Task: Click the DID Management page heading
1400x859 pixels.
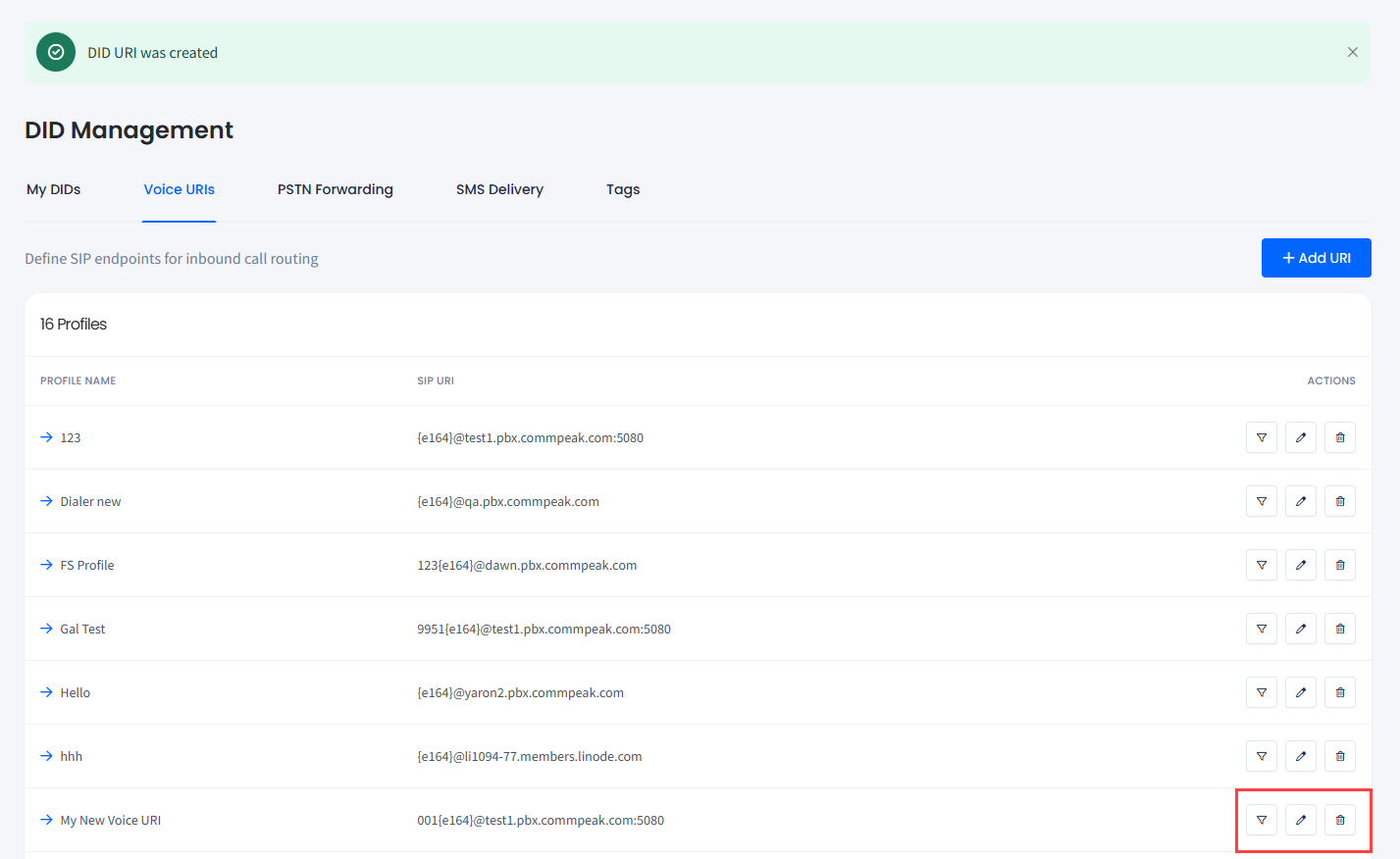Action: (130, 130)
